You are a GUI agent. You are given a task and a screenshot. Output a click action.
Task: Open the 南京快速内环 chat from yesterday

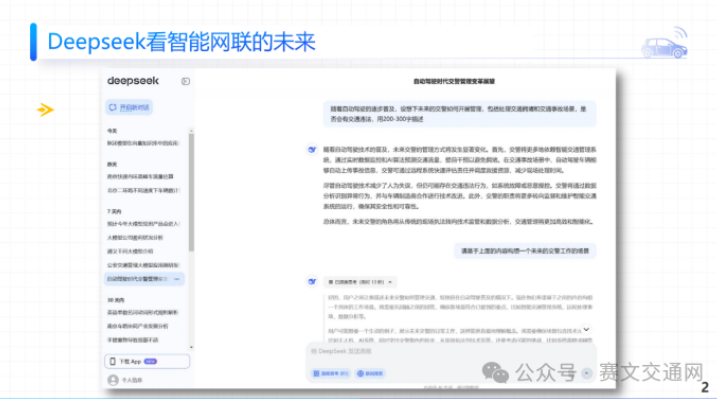pos(141,176)
